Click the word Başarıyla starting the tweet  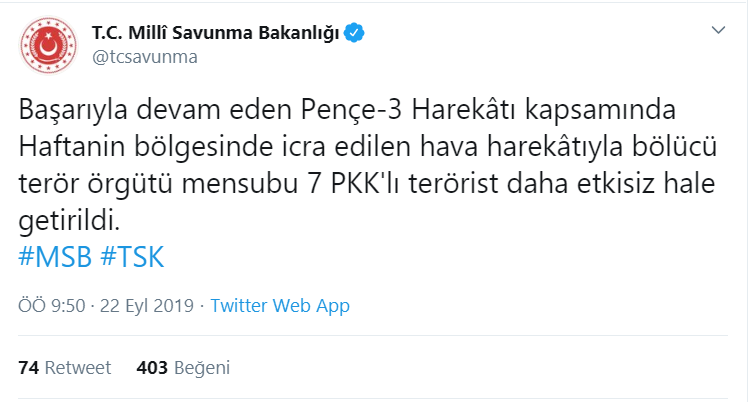[x=73, y=111]
